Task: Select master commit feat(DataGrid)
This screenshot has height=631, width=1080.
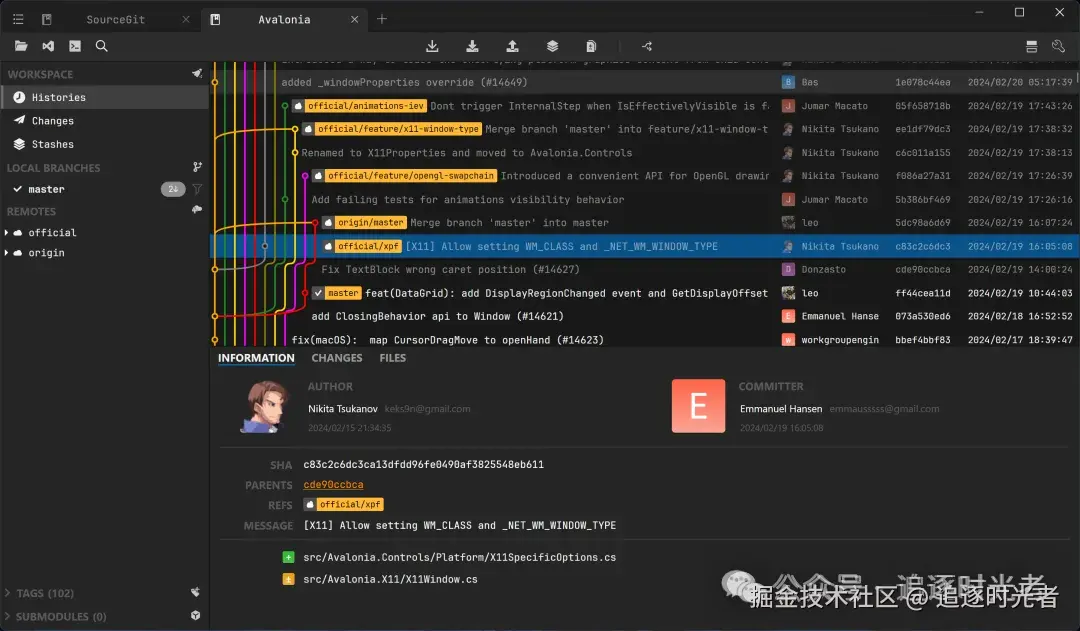Action: click(644, 293)
